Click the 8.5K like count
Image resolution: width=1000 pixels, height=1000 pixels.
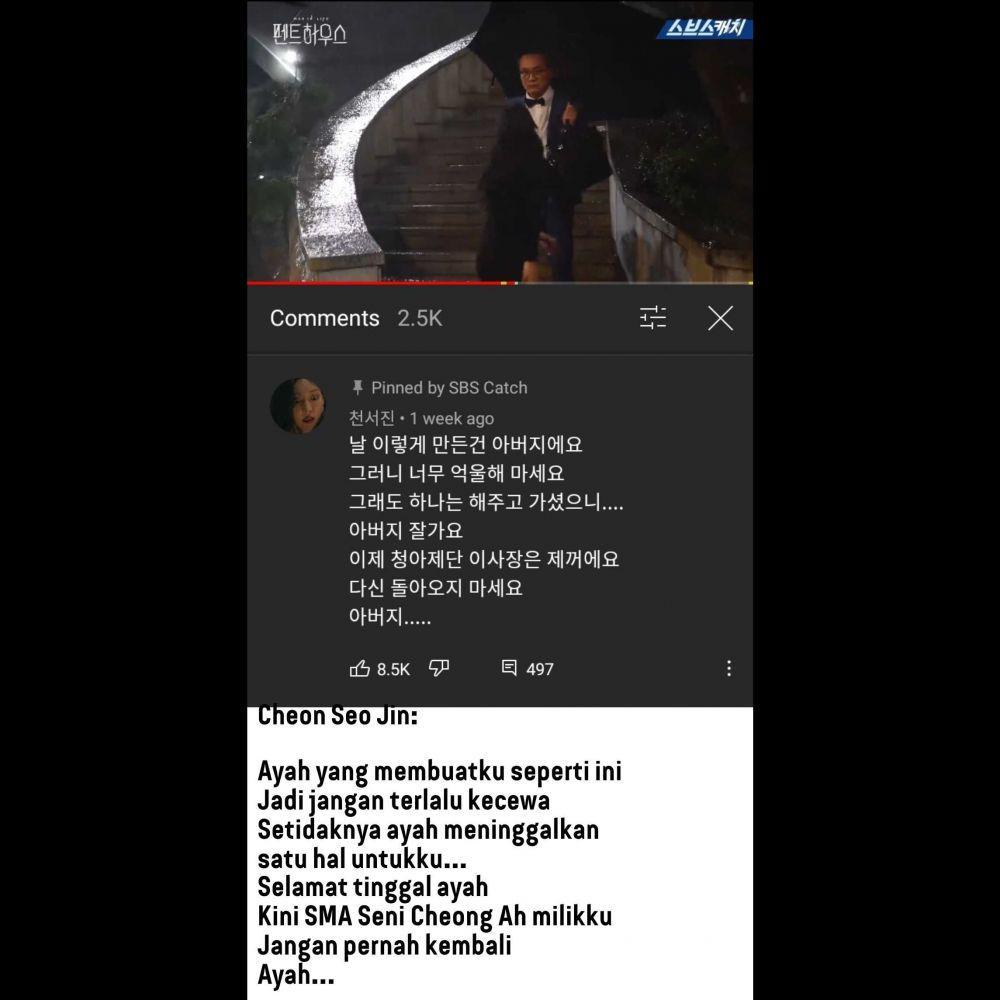(x=393, y=669)
